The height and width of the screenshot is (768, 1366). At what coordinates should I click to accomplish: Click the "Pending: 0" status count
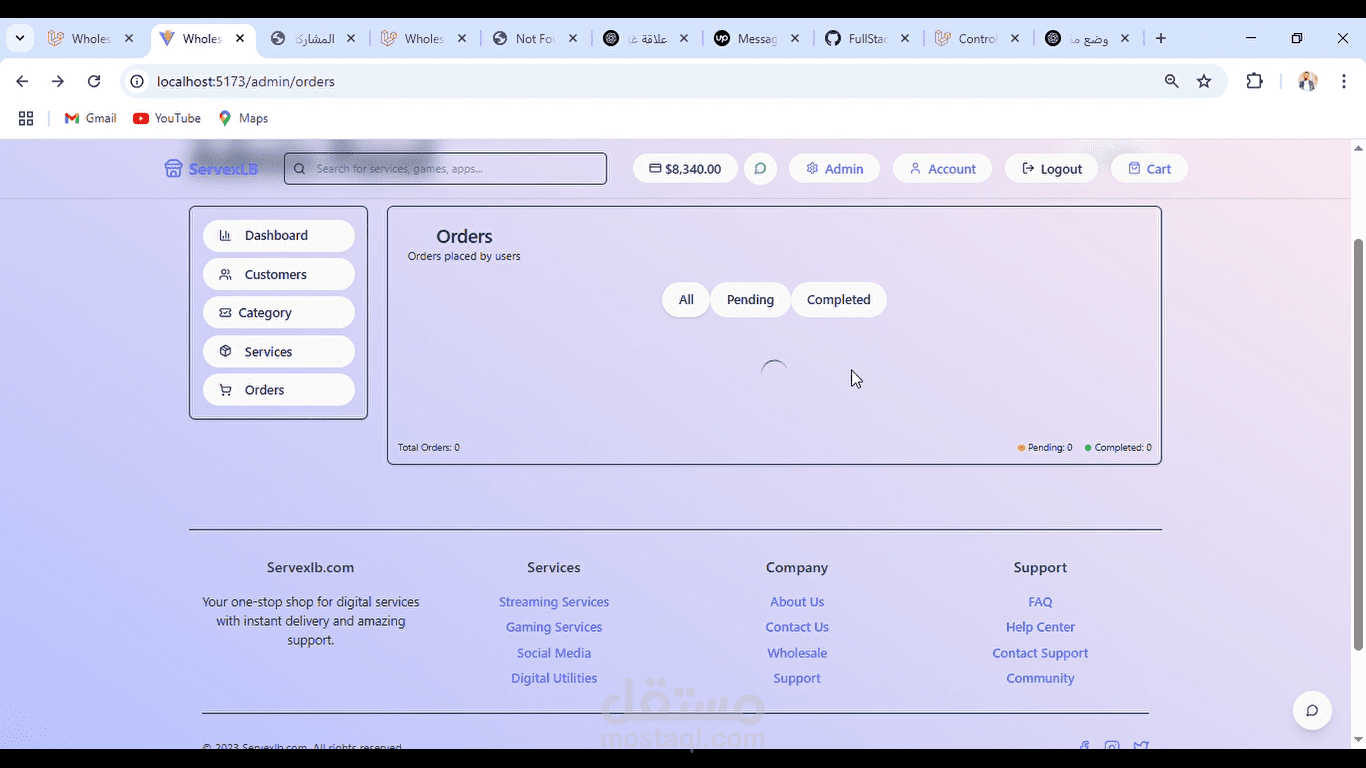[1045, 448]
